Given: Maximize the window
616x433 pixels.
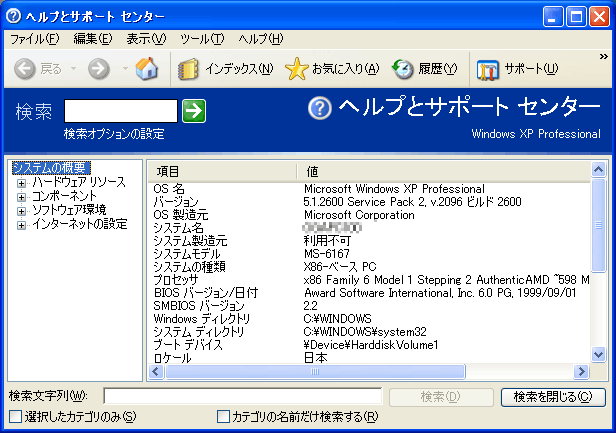Looking at the screenshot, I should tap(576, 17).
